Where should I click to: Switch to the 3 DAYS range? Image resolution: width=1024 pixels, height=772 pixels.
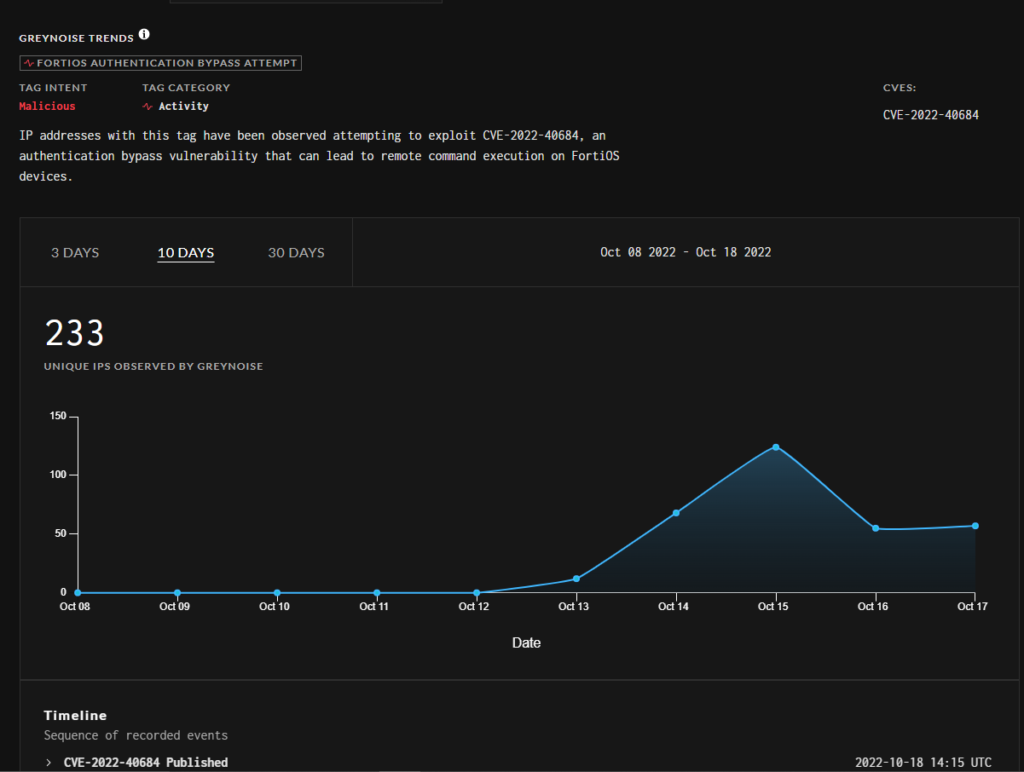(75, 253)
